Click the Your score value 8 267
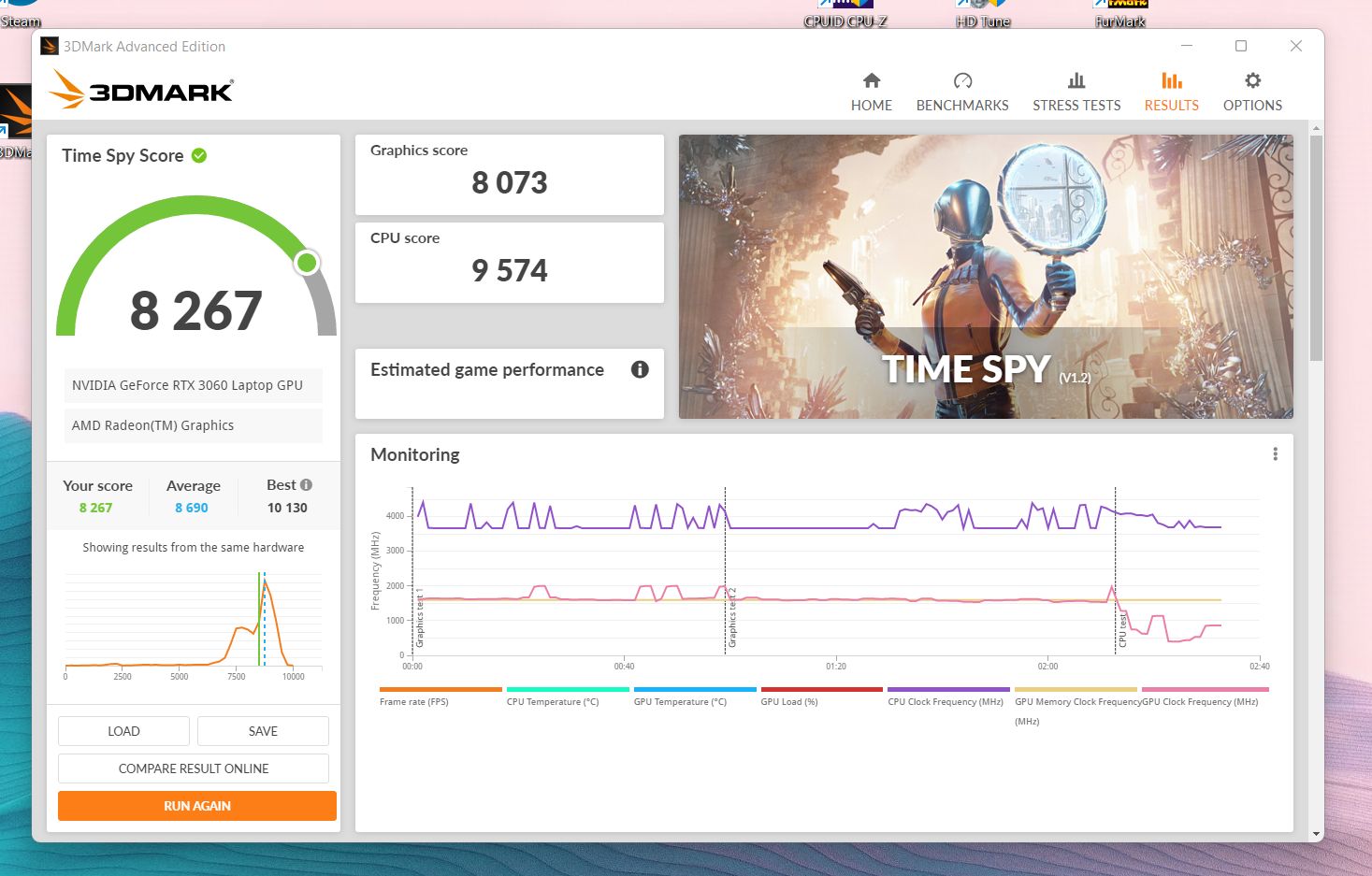 coord(95,508)
